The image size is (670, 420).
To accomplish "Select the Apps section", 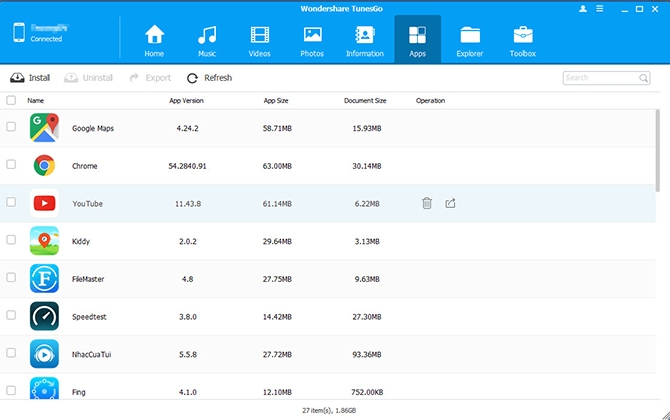I will [x=417, y=39].
